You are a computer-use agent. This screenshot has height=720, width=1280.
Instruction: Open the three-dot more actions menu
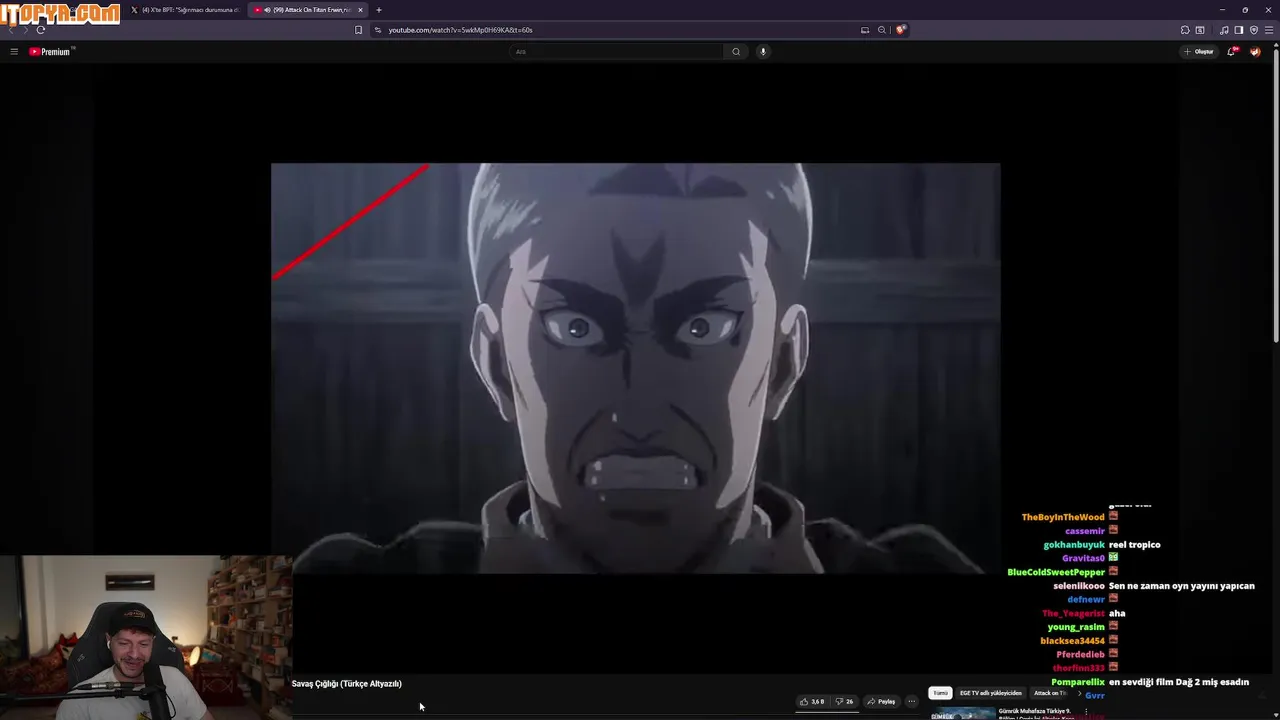[x=911, y=701]
